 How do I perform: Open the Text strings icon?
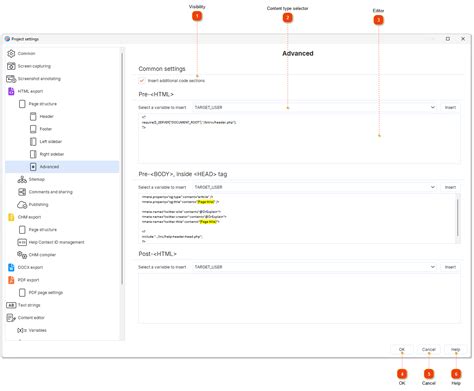coord(11,305)
